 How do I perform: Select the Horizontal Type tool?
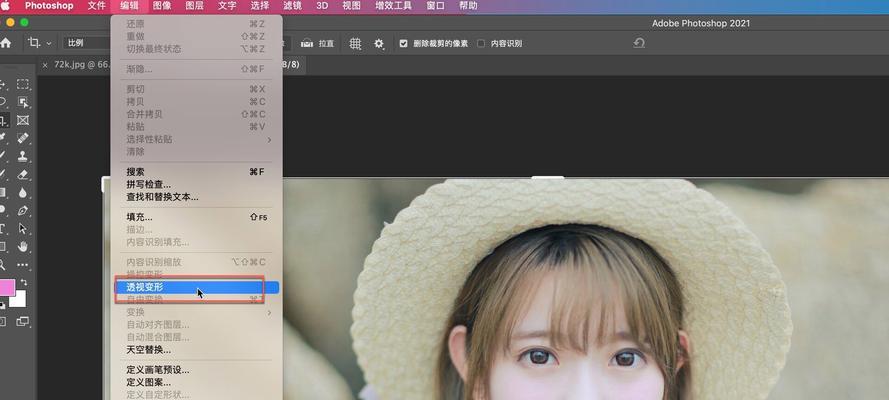pyautogui.click(x=2, y=228)
